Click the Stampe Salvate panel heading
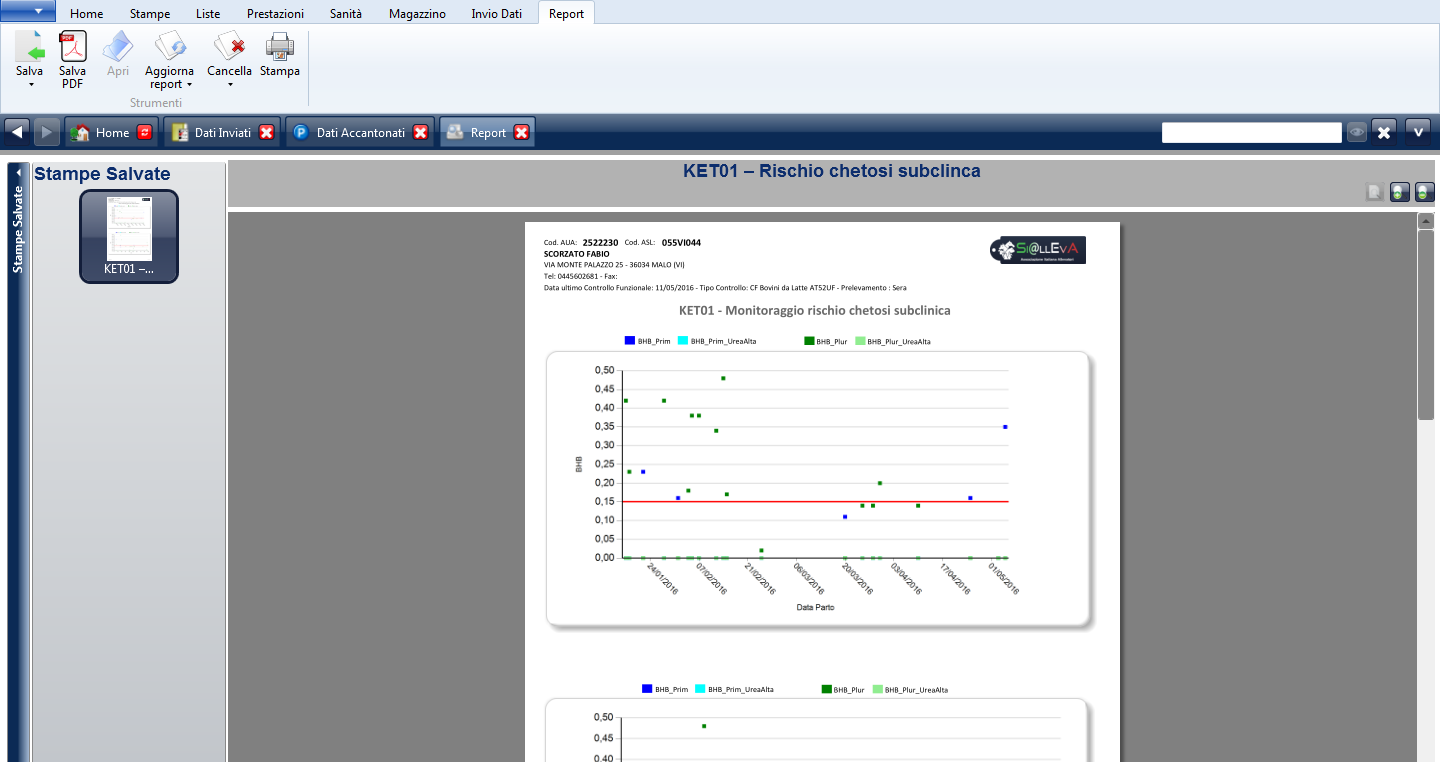 102,174
